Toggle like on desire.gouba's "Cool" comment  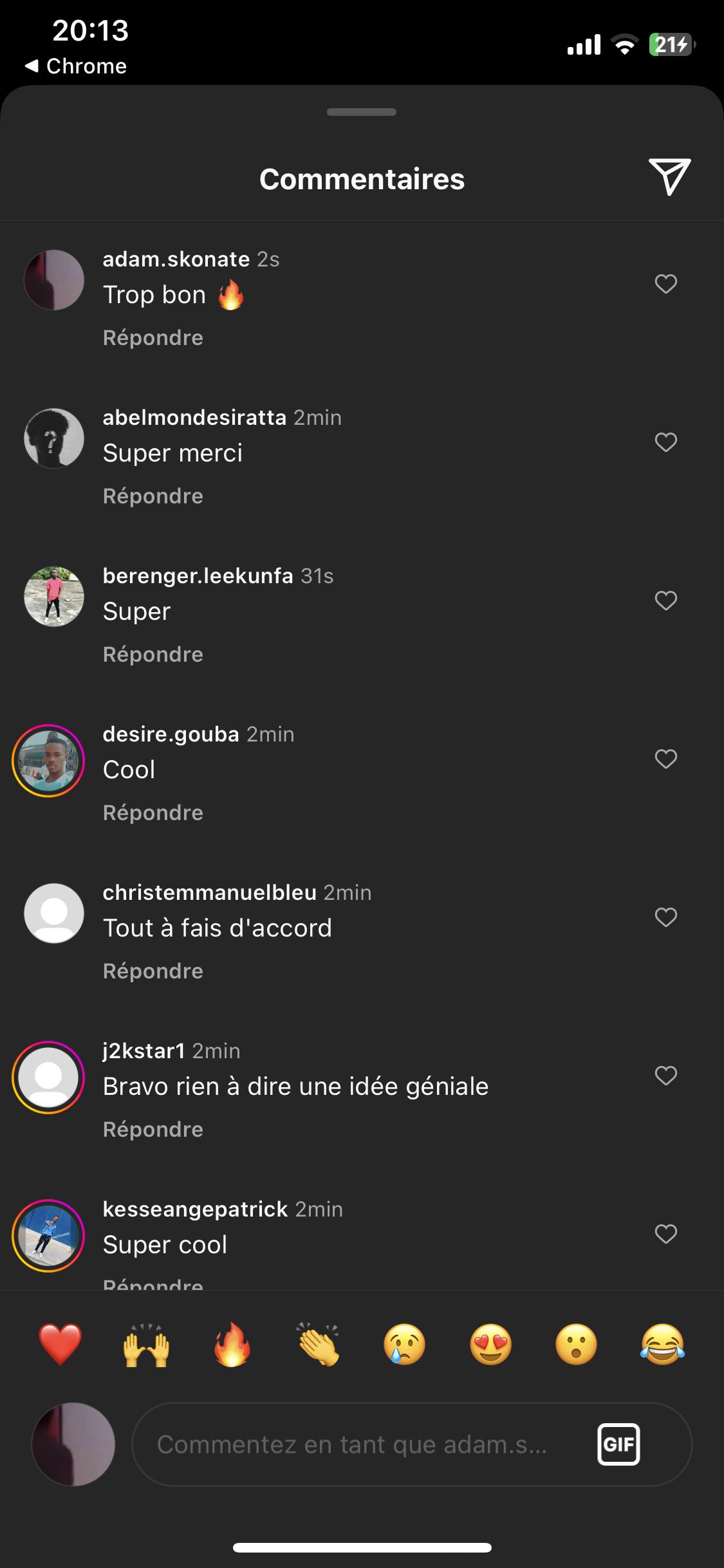666,759
